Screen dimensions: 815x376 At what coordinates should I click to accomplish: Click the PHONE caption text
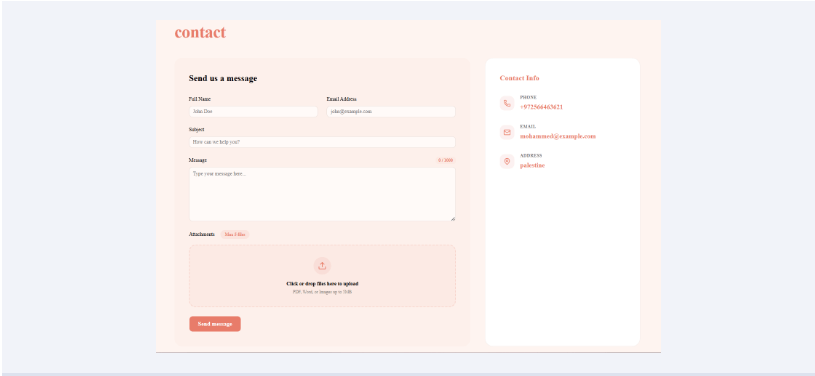tap(528, 97)
